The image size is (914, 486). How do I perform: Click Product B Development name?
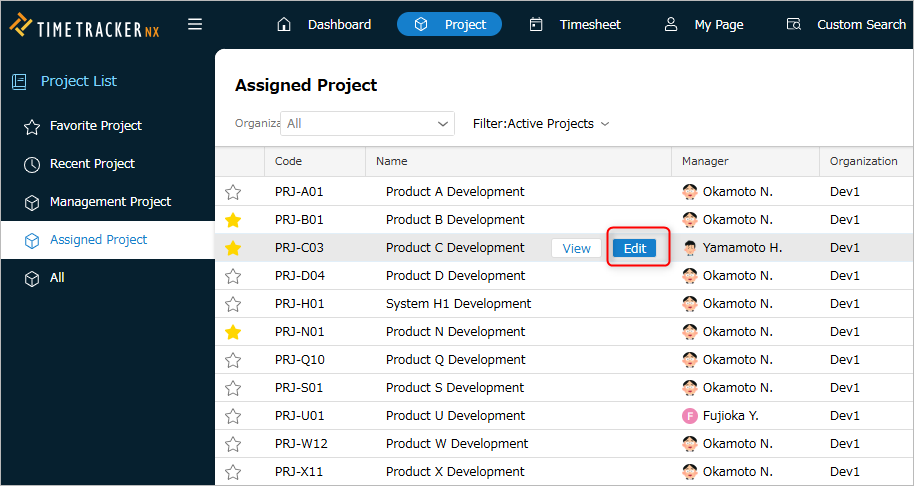pos(455,220)
